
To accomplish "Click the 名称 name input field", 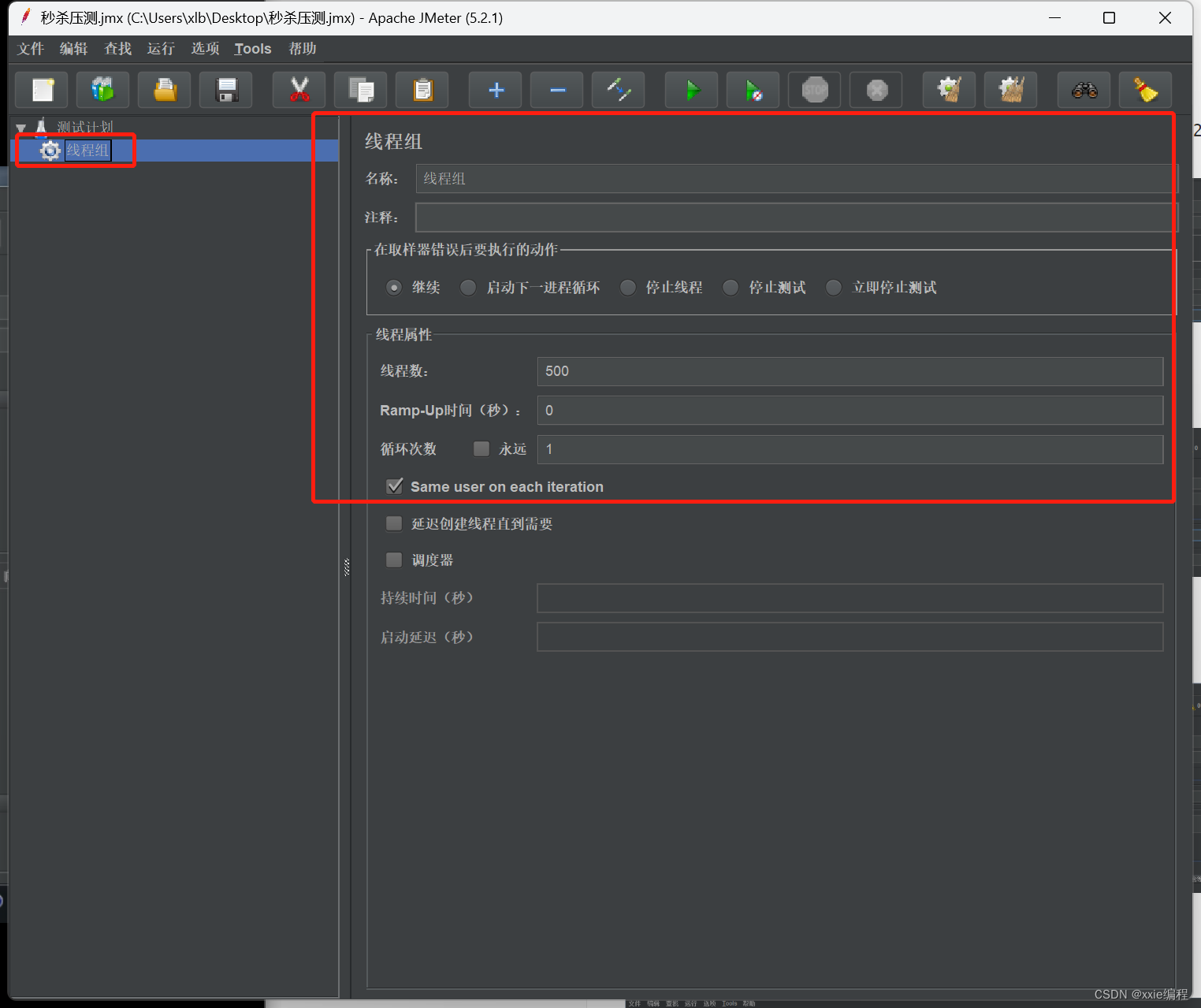I will [797, 179].
